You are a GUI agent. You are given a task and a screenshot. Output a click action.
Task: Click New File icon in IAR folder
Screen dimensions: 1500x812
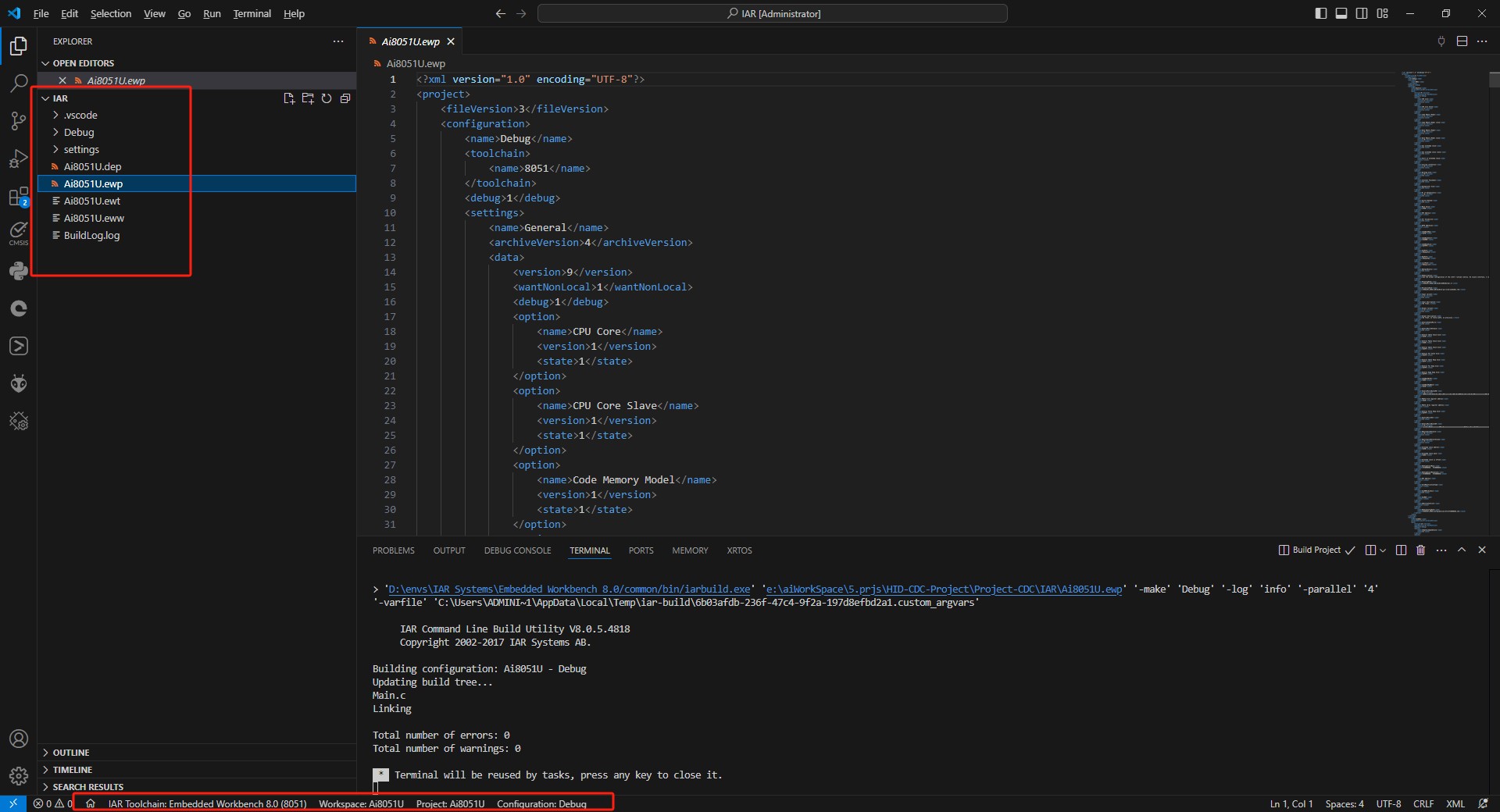tap(289, 98)
